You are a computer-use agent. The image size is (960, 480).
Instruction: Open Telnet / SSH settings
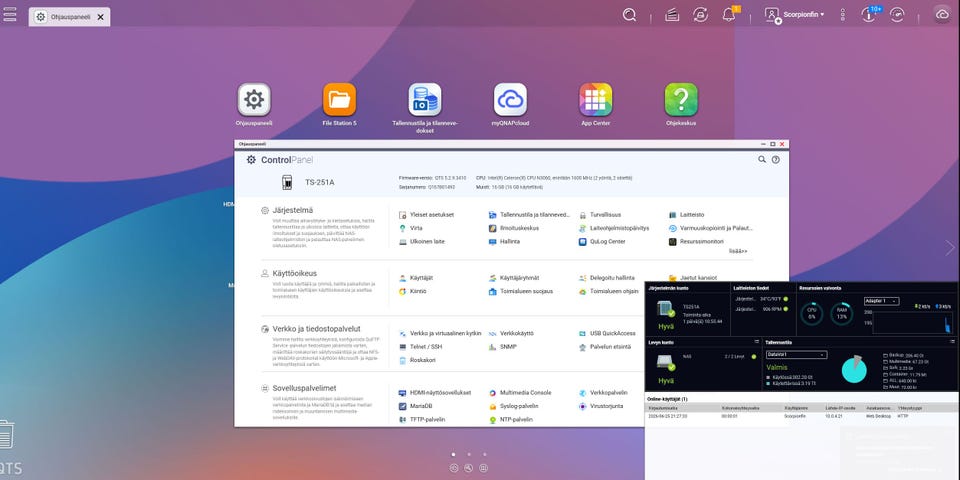click(420, 347)
